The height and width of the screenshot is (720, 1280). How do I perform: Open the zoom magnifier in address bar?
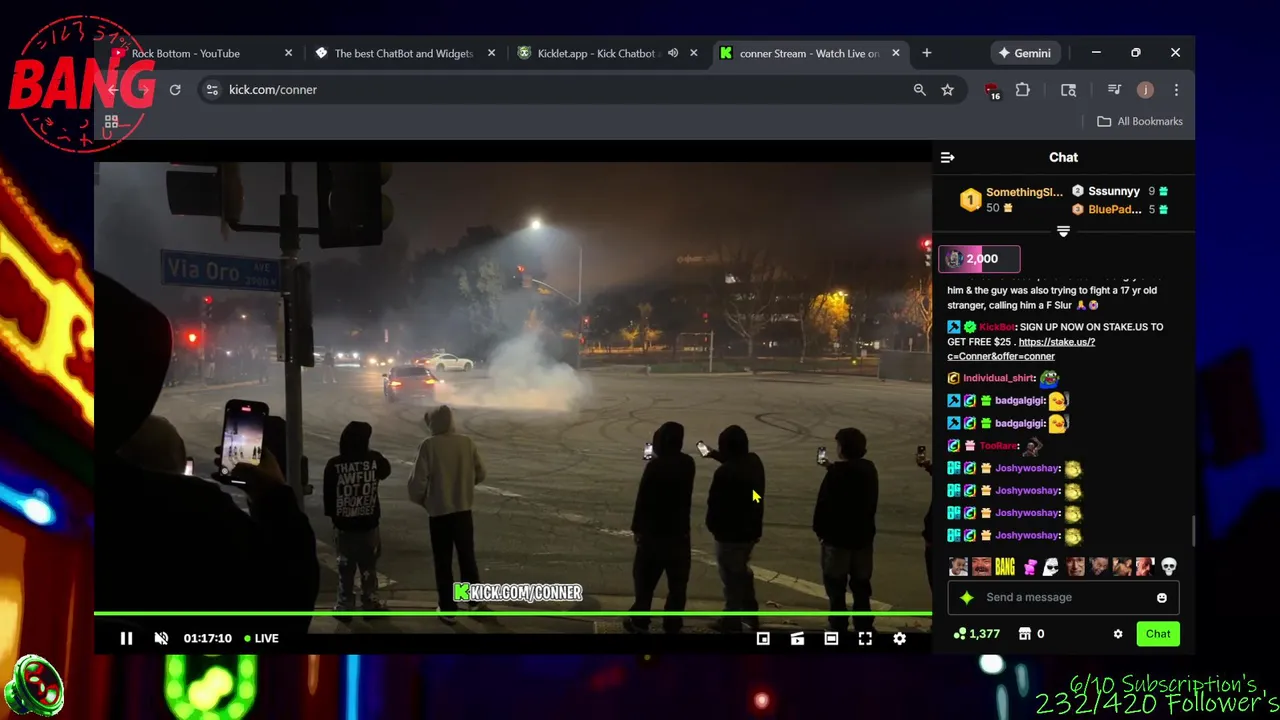(919, 90)
